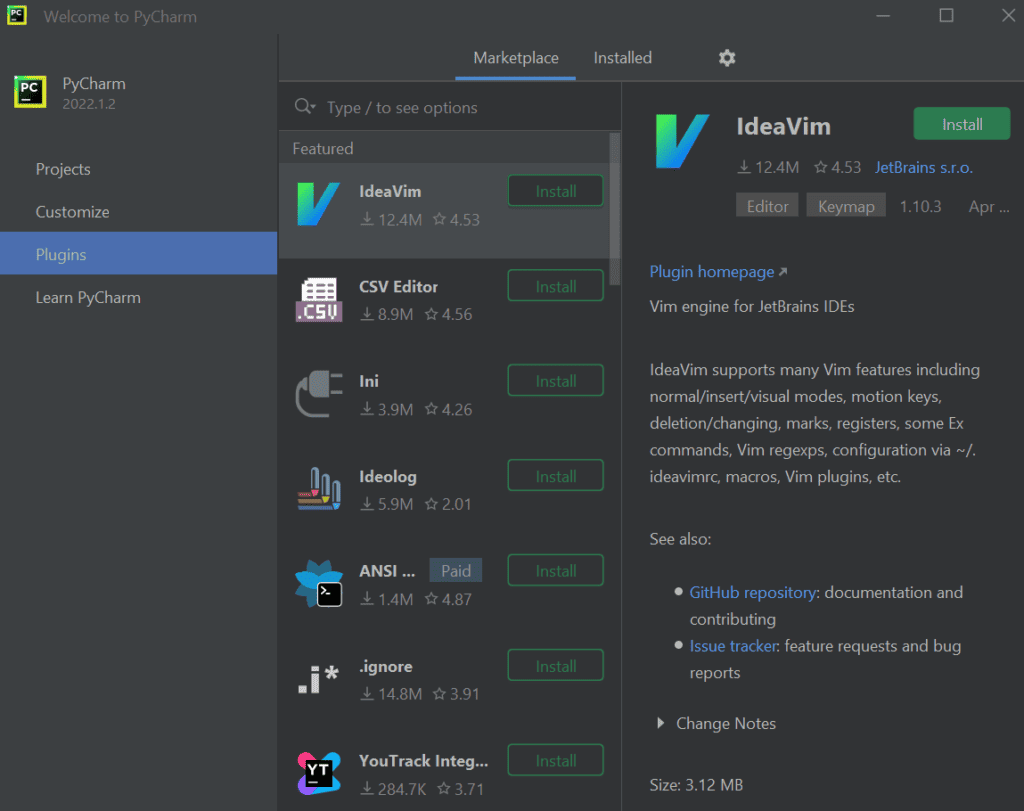Click the search magnifier options icon
Image resolution: width=1024 pixels, height=811 pixels.
(x=305, y=106)
